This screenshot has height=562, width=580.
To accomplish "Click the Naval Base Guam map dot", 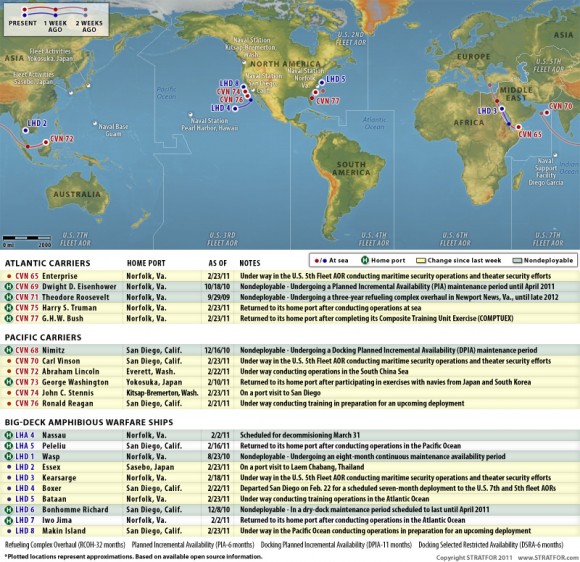I will point(95,123).
